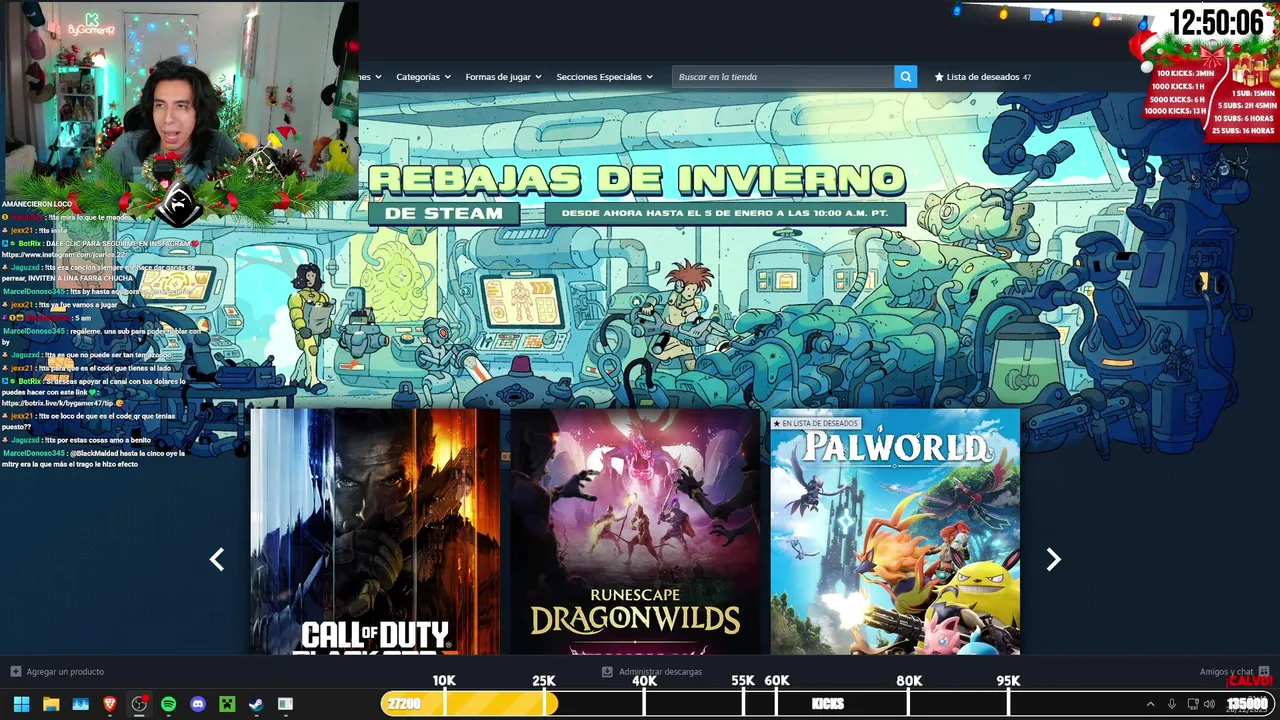Click the yellow kicks progress bar at 27200
Viewport: 1280px width, 720px height.
point(469,704)
